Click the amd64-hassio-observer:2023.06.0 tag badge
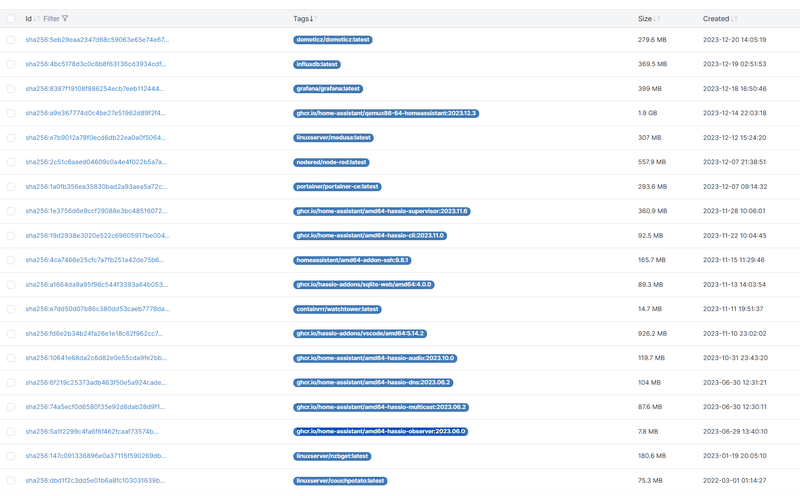This screenshot has width=800, height=496. (x=381, y=432)
